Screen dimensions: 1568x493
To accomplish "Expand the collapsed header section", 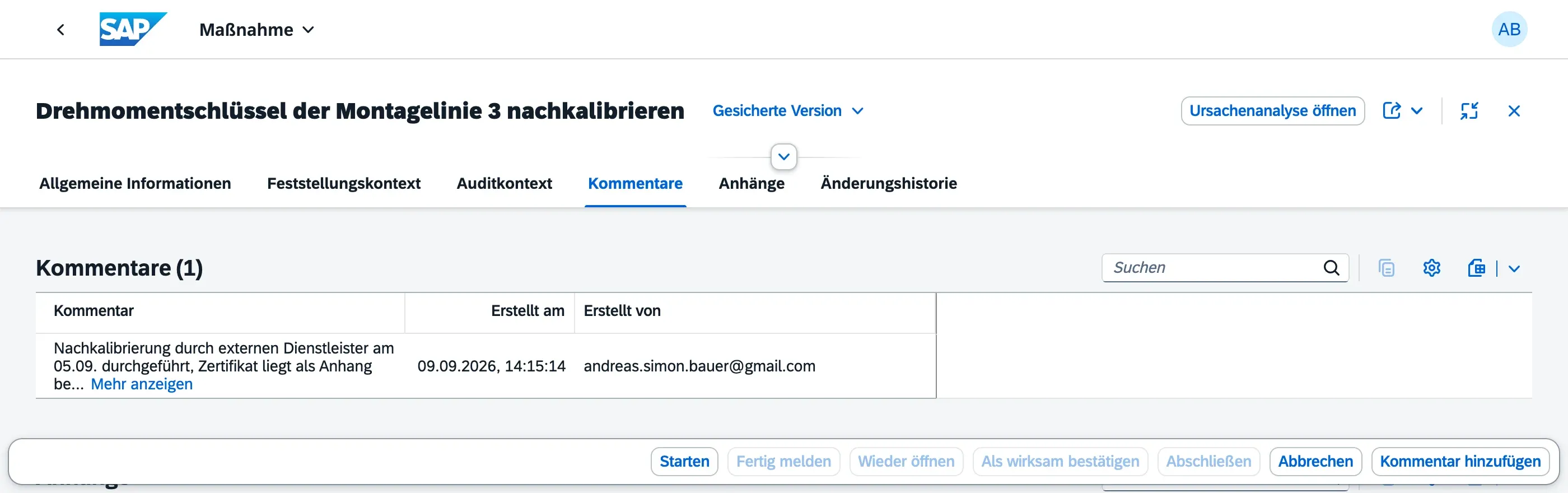I will tap(783, 156).
